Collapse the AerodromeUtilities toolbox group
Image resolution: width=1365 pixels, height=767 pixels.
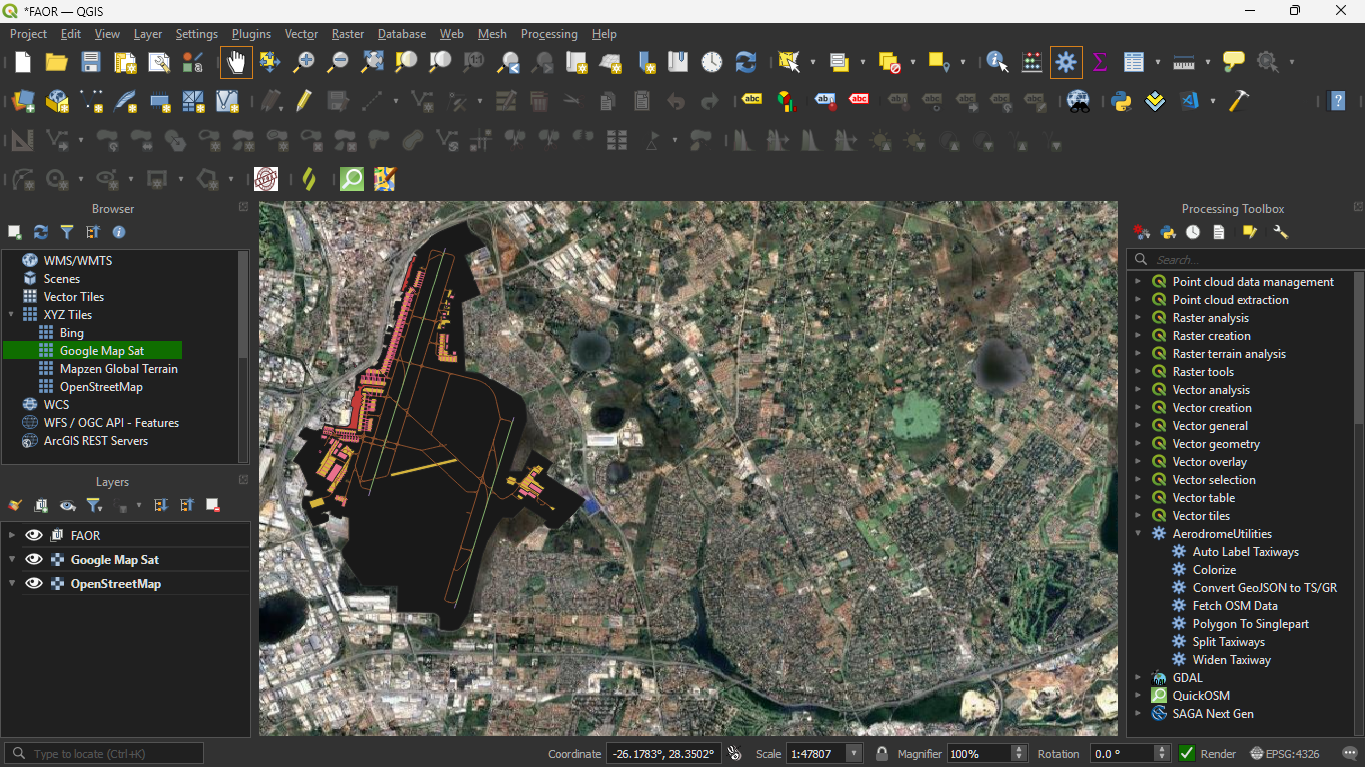(1138, 534)
